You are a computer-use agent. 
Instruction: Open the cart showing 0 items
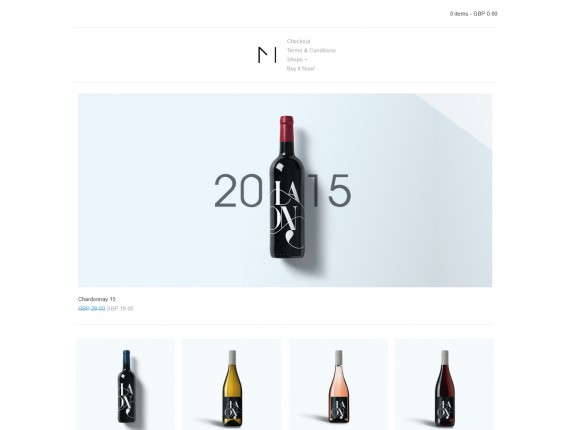click(x=473, y=14)
